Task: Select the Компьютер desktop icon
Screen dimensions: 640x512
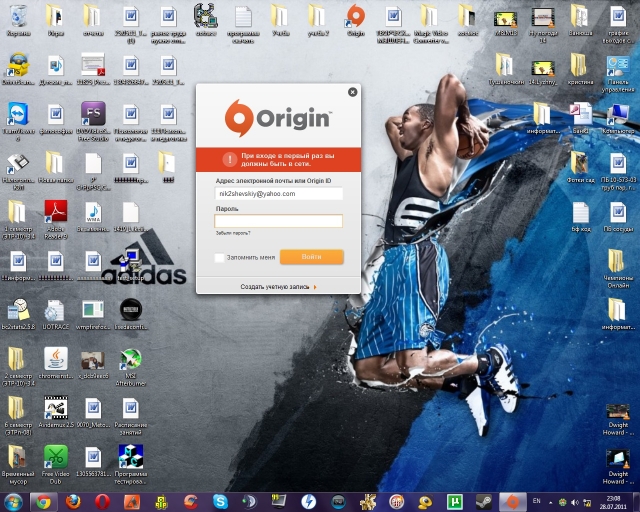Action: click(x=618, y=118)
